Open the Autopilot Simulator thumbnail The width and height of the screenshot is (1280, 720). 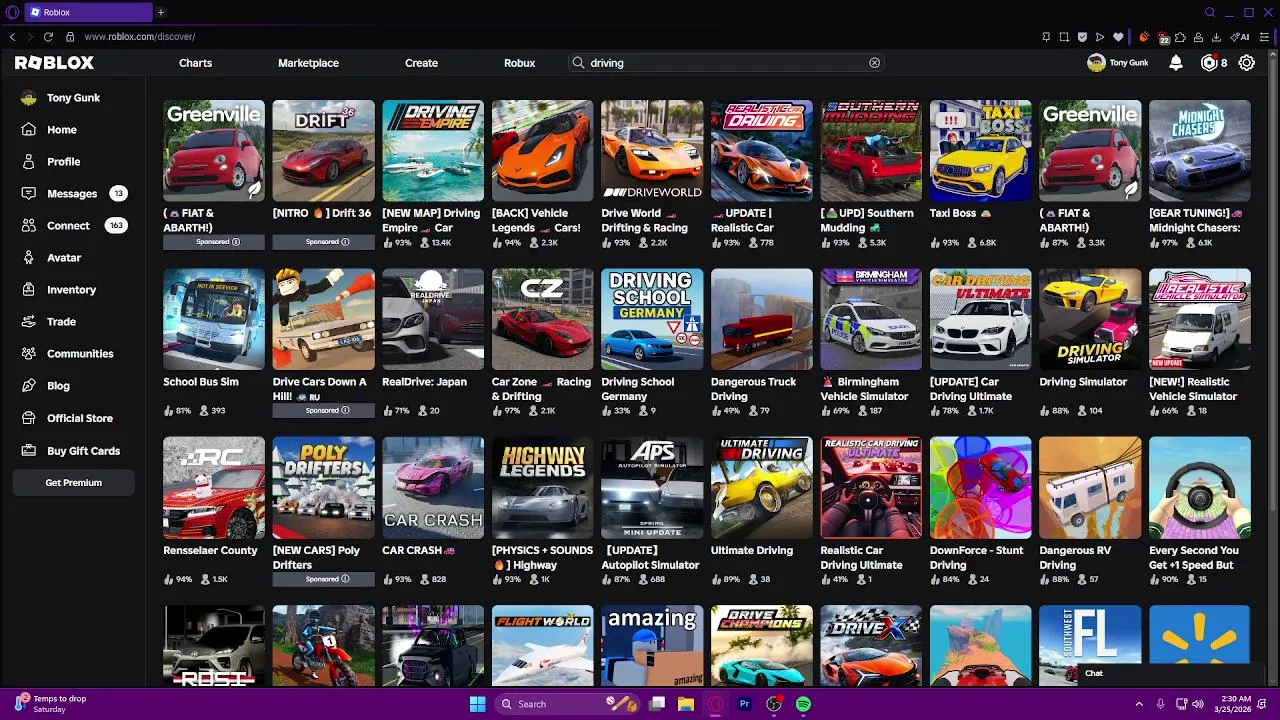652,488
